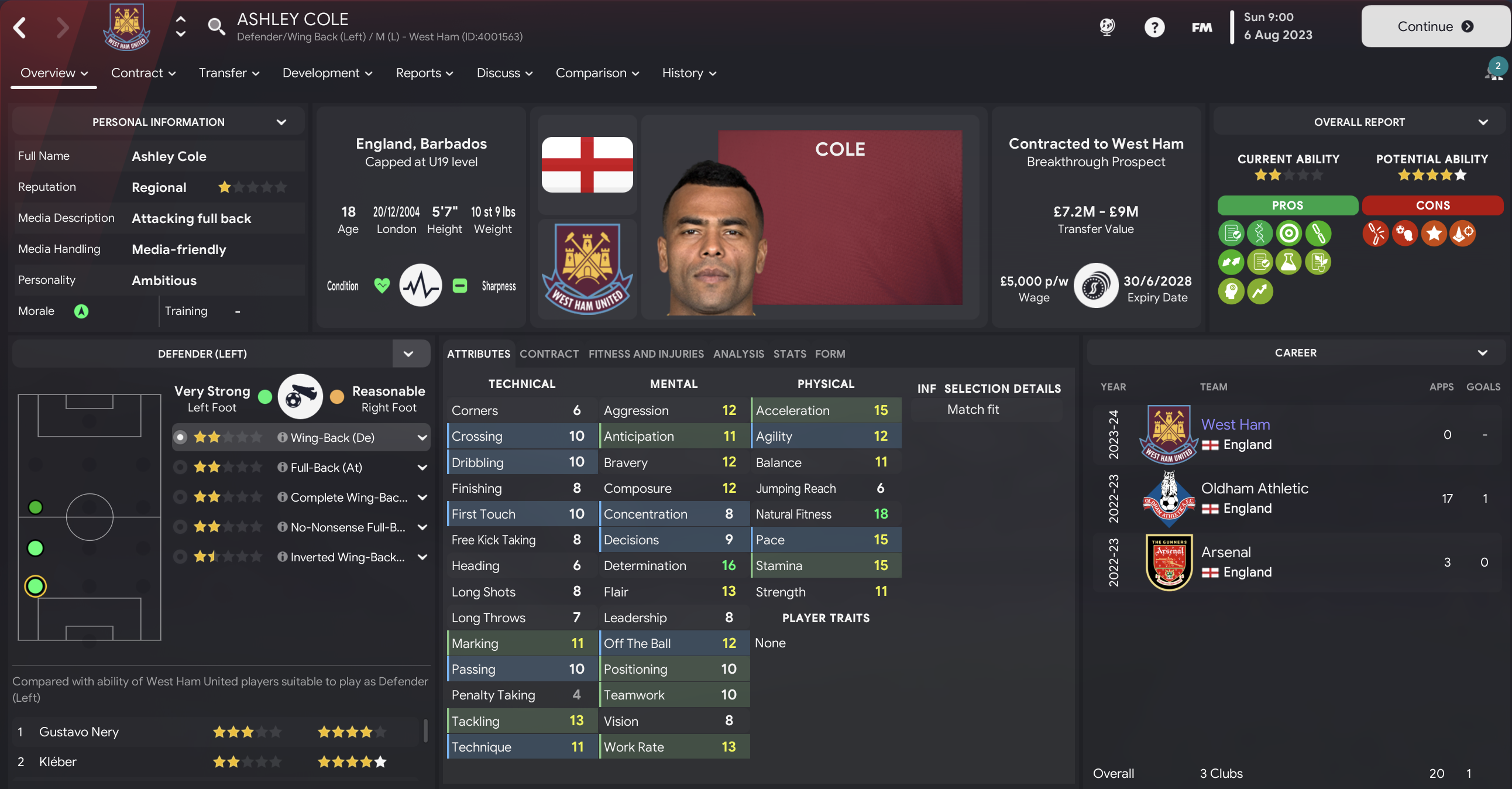This screenshot has width=1512, height=789.
Task: Open the West Ham career link
Action: (1235, 424)
